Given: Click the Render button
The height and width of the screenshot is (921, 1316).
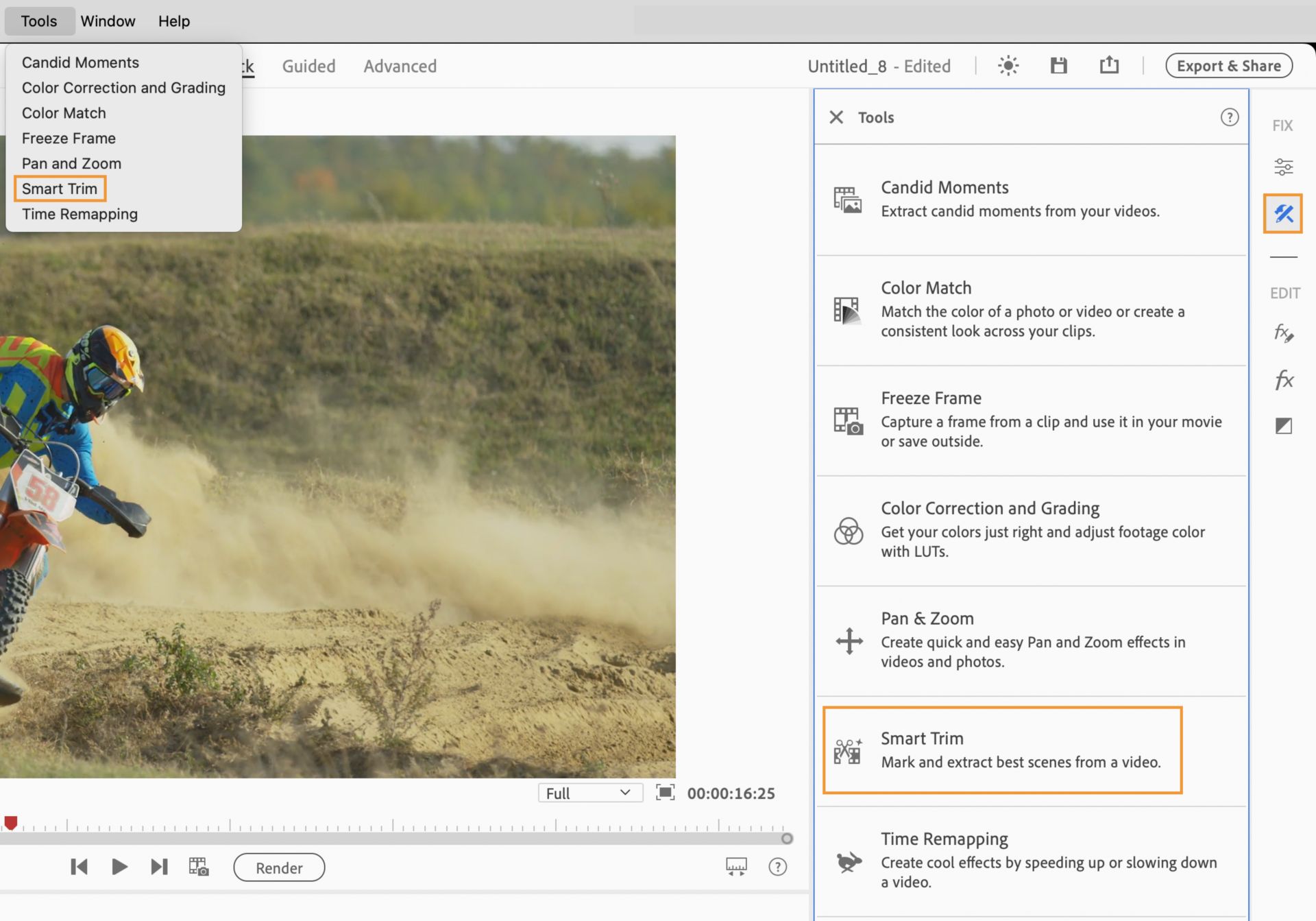Looking at the screenshot, I should 279,867.
